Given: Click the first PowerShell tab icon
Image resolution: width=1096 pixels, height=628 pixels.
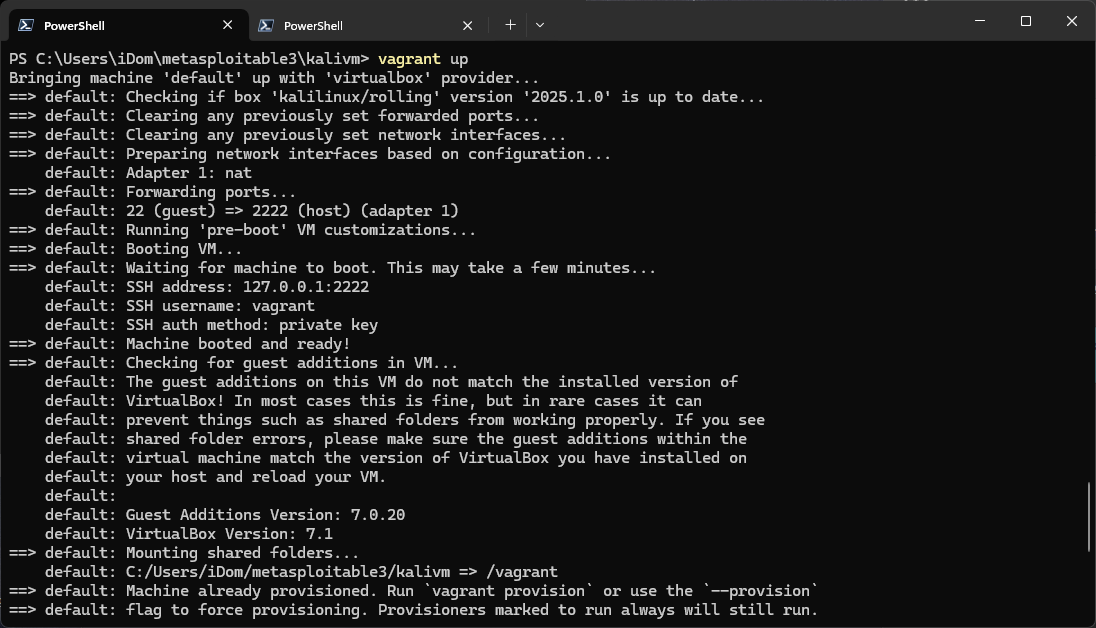Looking at the screenshot, I should (x=25, y=25).
